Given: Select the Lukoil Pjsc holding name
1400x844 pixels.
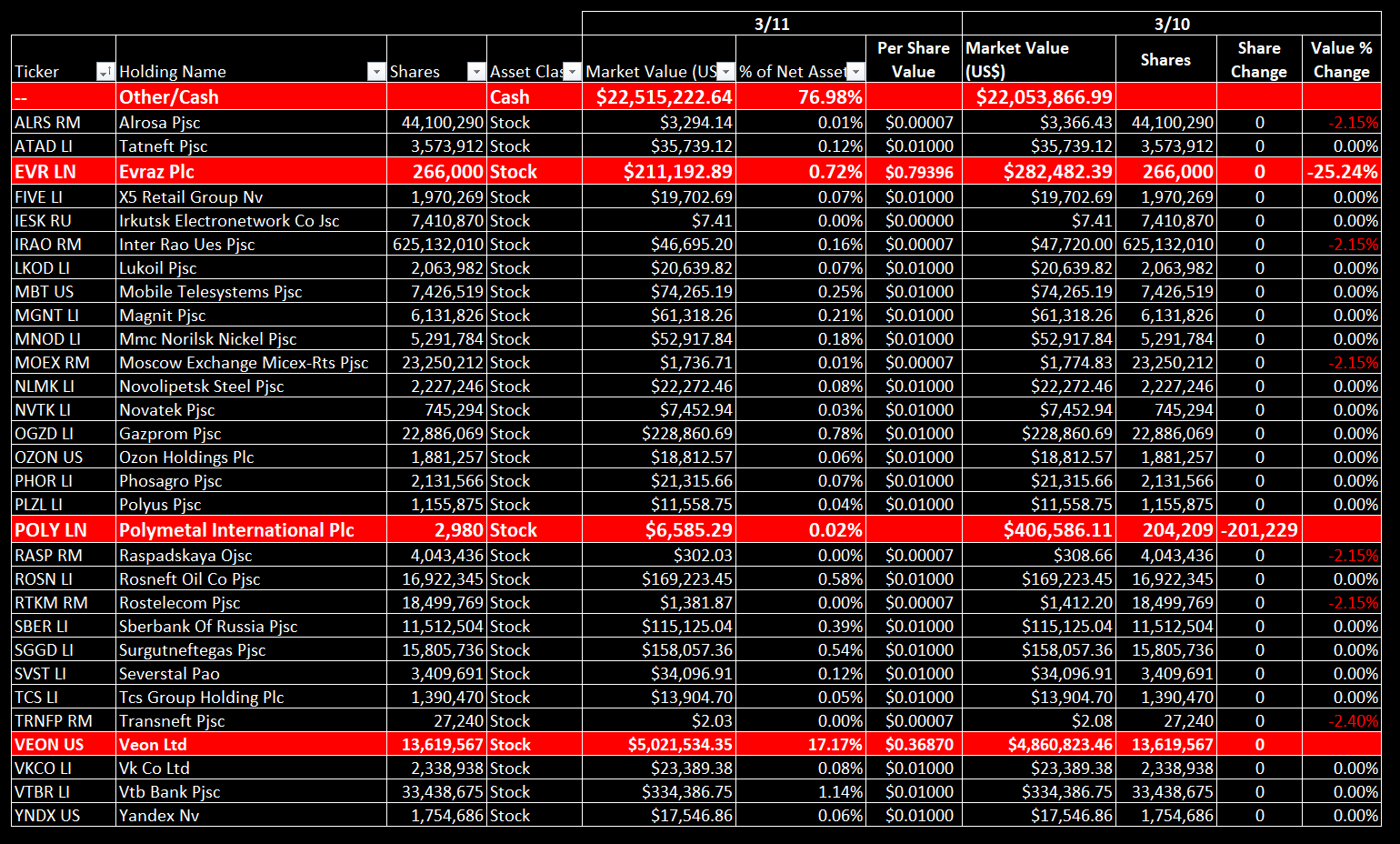Looking at the screenshot, I should click(x=252, y=268).
